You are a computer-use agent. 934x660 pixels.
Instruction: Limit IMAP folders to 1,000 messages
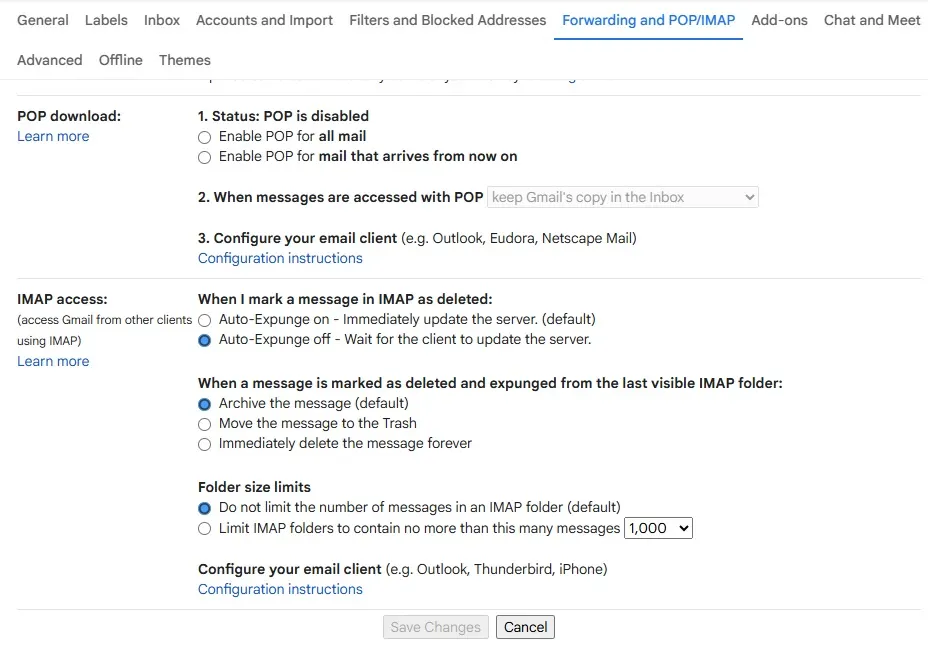204,528
